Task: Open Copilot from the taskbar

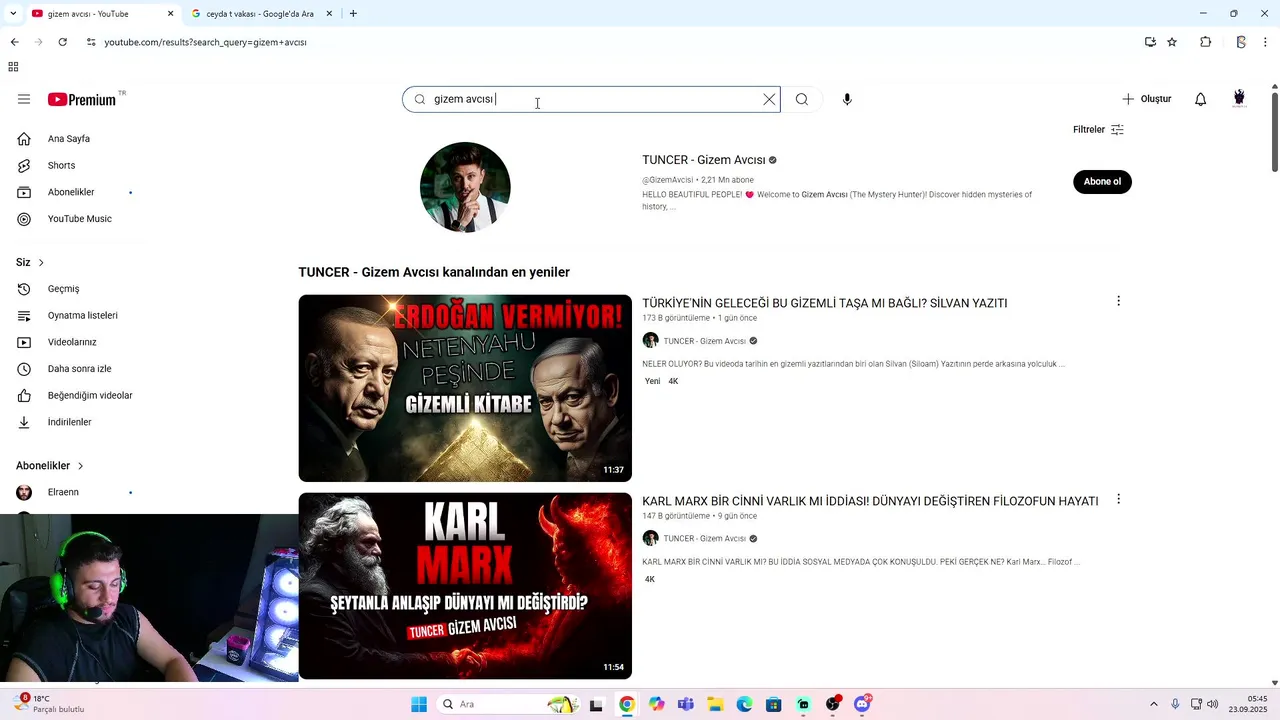Action: pyautogui.click(x=656, y=704)
